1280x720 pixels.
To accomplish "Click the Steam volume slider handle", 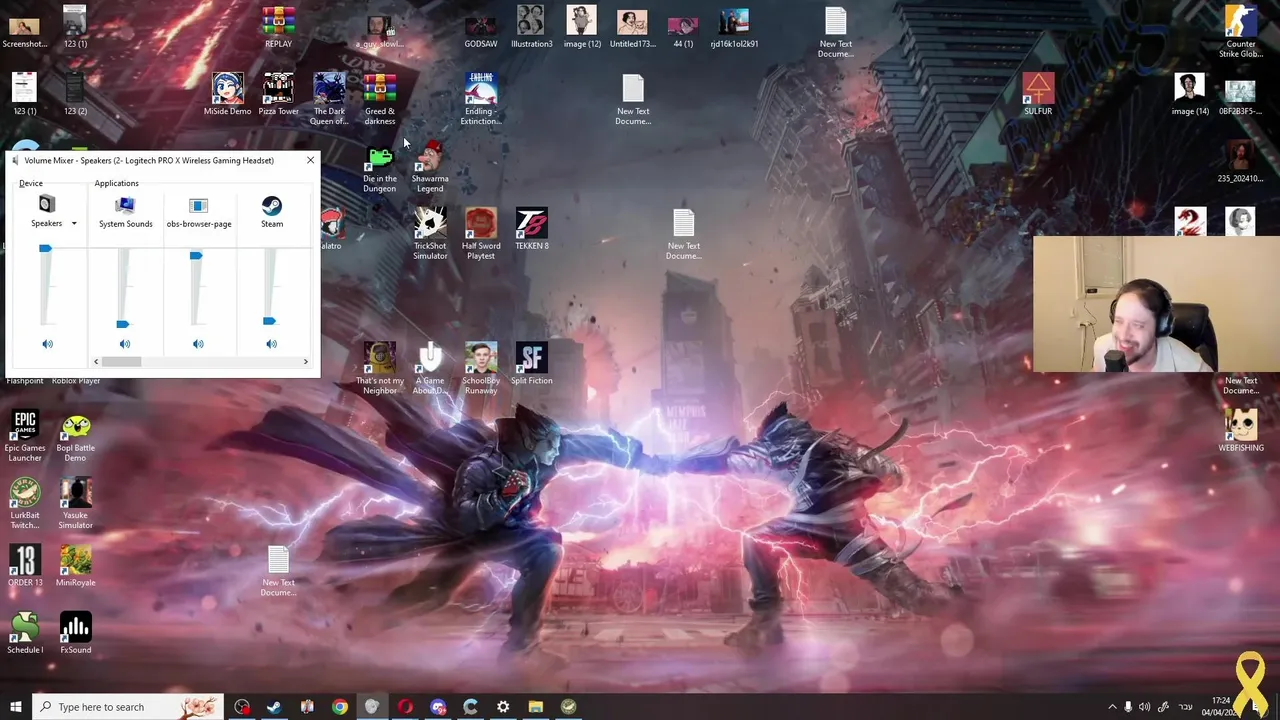I will pos(269,321).
